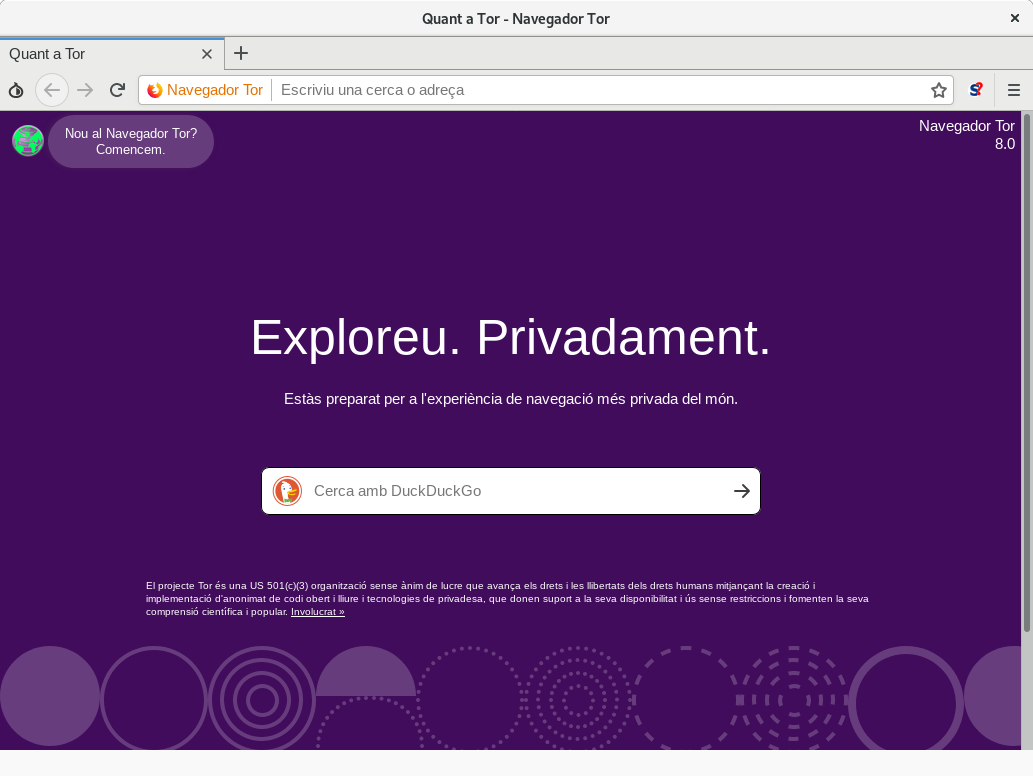The width and height of the screenshot is (1033, 776).
Task: Click the 'Estàs preparat per a l'experiència' subtitle
Action: coord(511,399)
